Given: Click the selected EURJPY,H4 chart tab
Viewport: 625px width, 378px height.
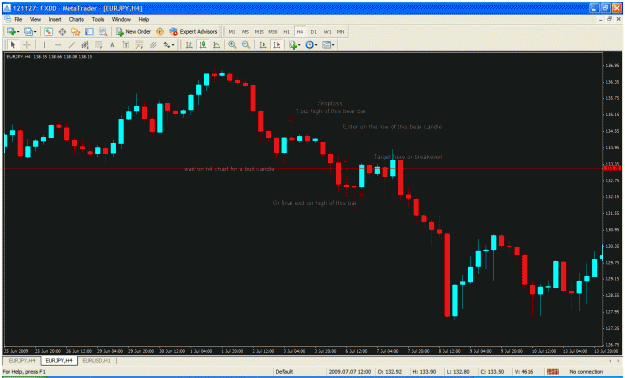Looking at the screenshot, I should 59,360.
